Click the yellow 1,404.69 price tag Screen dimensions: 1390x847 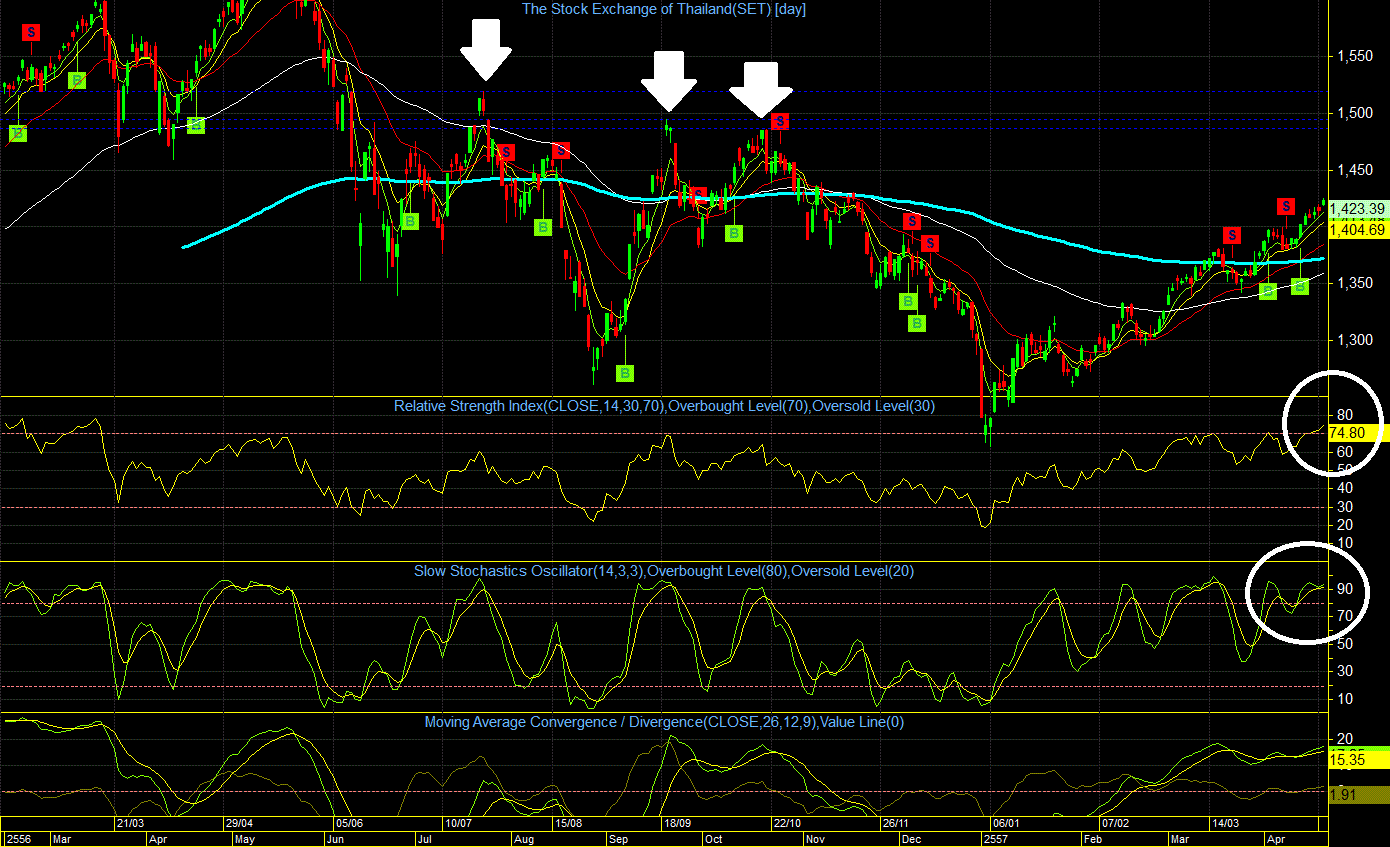point(1357,229)
